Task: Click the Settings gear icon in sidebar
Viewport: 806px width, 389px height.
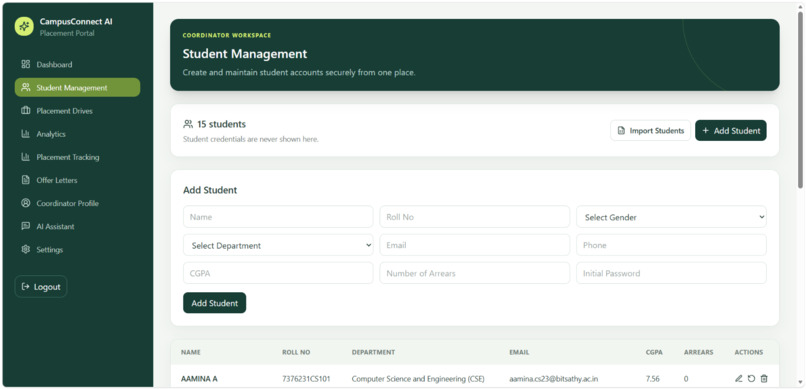Action: [26, 249]
